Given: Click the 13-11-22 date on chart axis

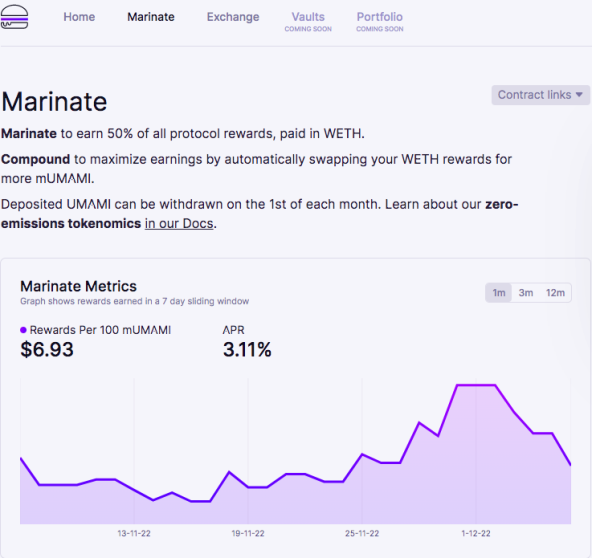Looking at the screenshot, I should pos(134,533).
